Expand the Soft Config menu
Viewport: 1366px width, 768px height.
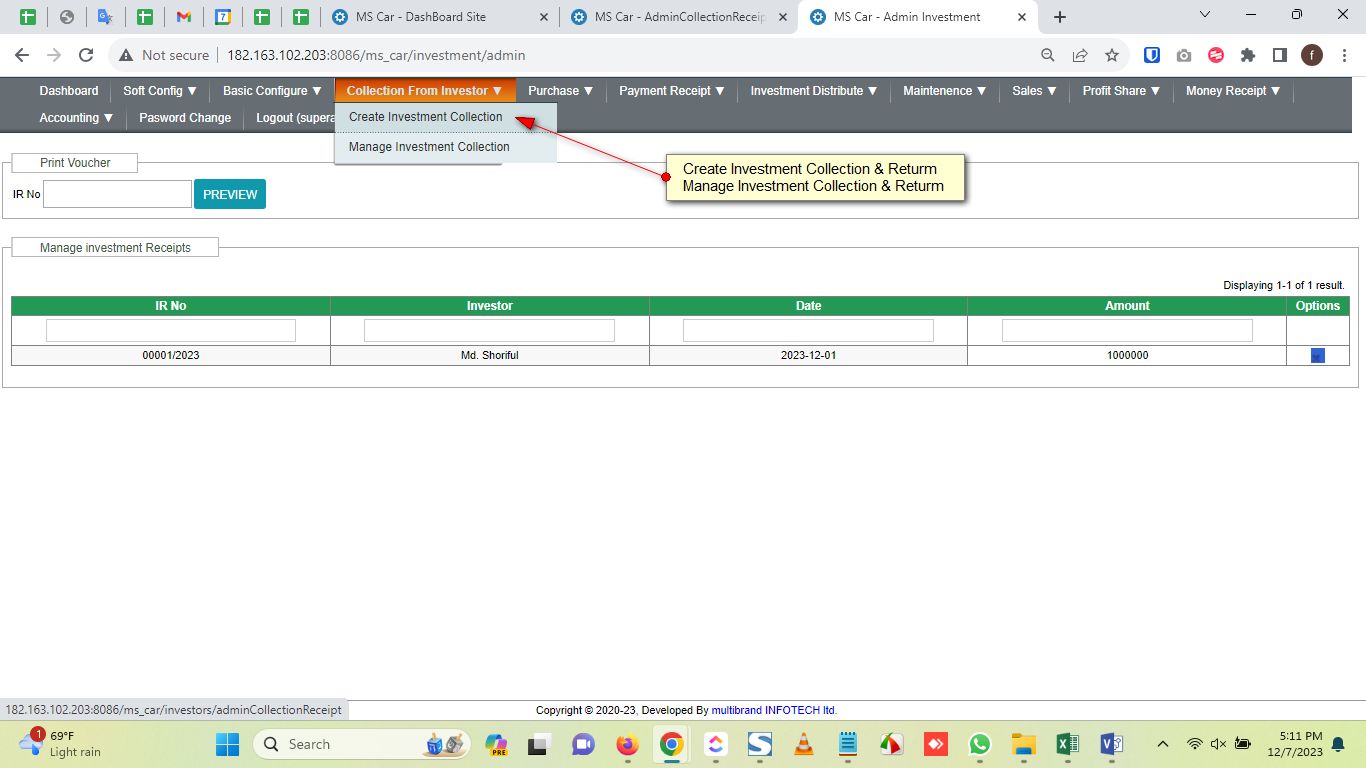(x=160, y=91)
